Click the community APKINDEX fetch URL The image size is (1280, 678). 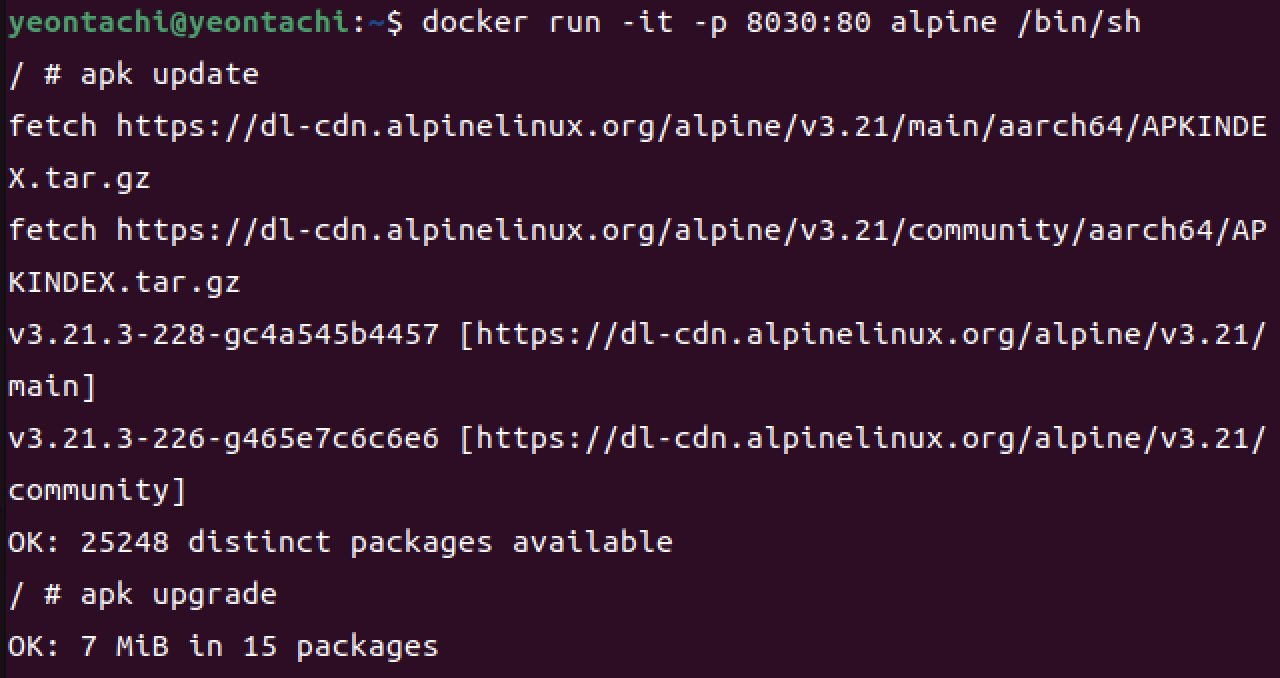tap(692, 230)
